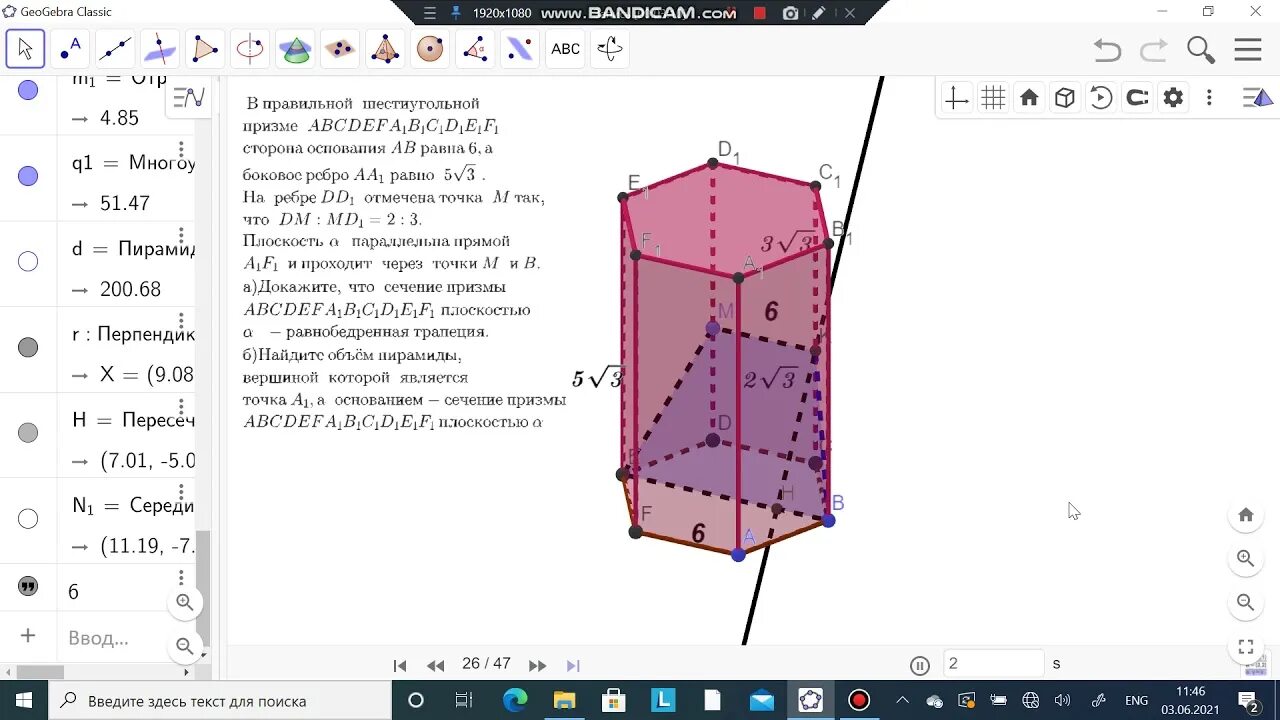The height and width of the screenshot is (720, 1280).
Task: Select the Polygon tool
Action: 205,48
